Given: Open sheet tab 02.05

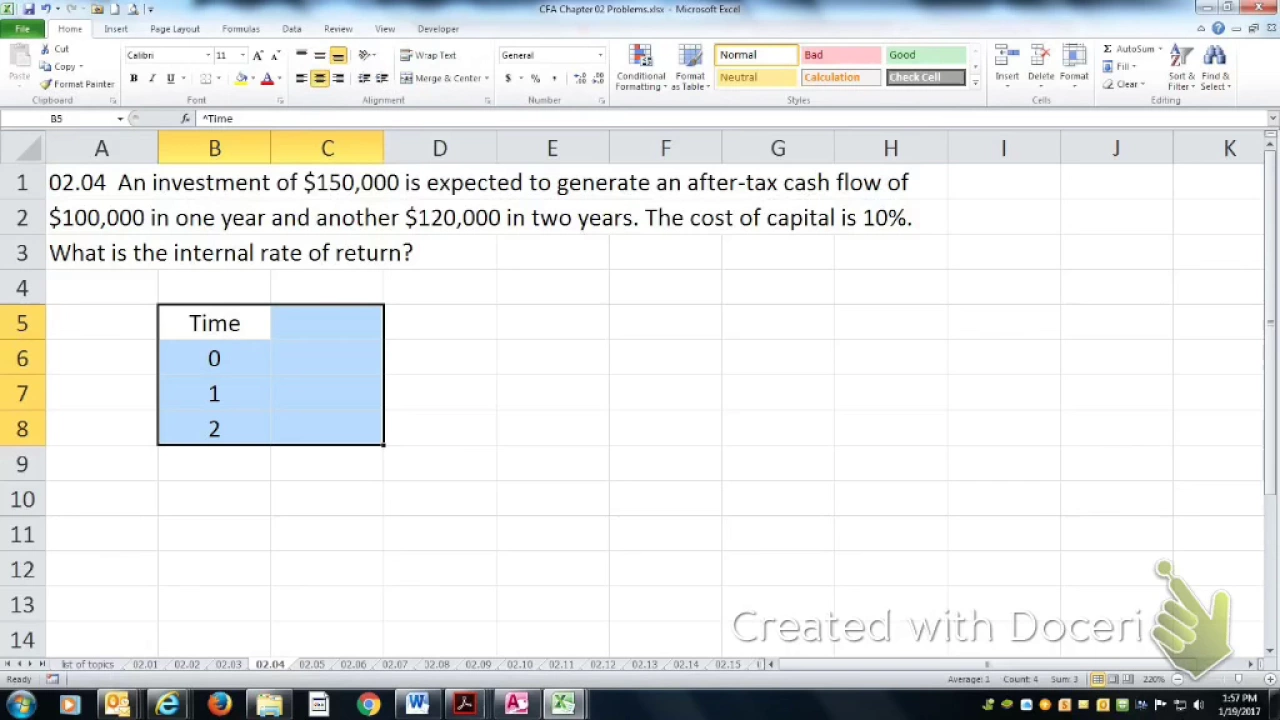Looking at the screenshot, I should click(x=312, y=664).
